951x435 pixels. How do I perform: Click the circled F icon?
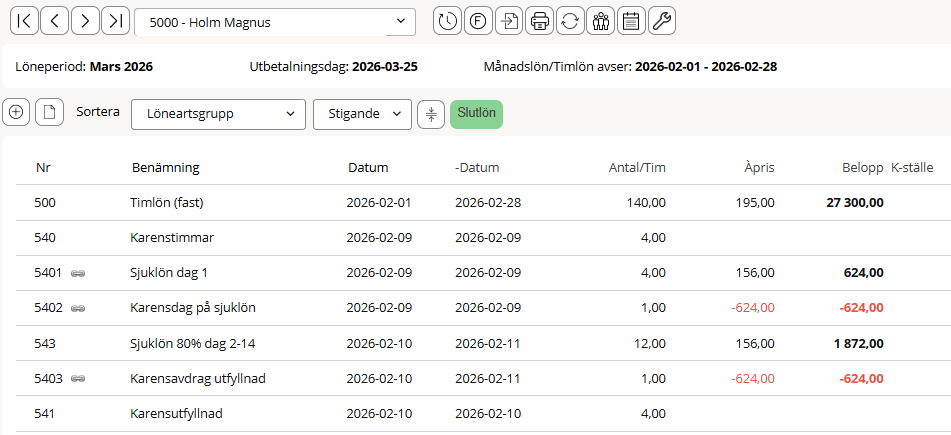click(x=478, y=21)
